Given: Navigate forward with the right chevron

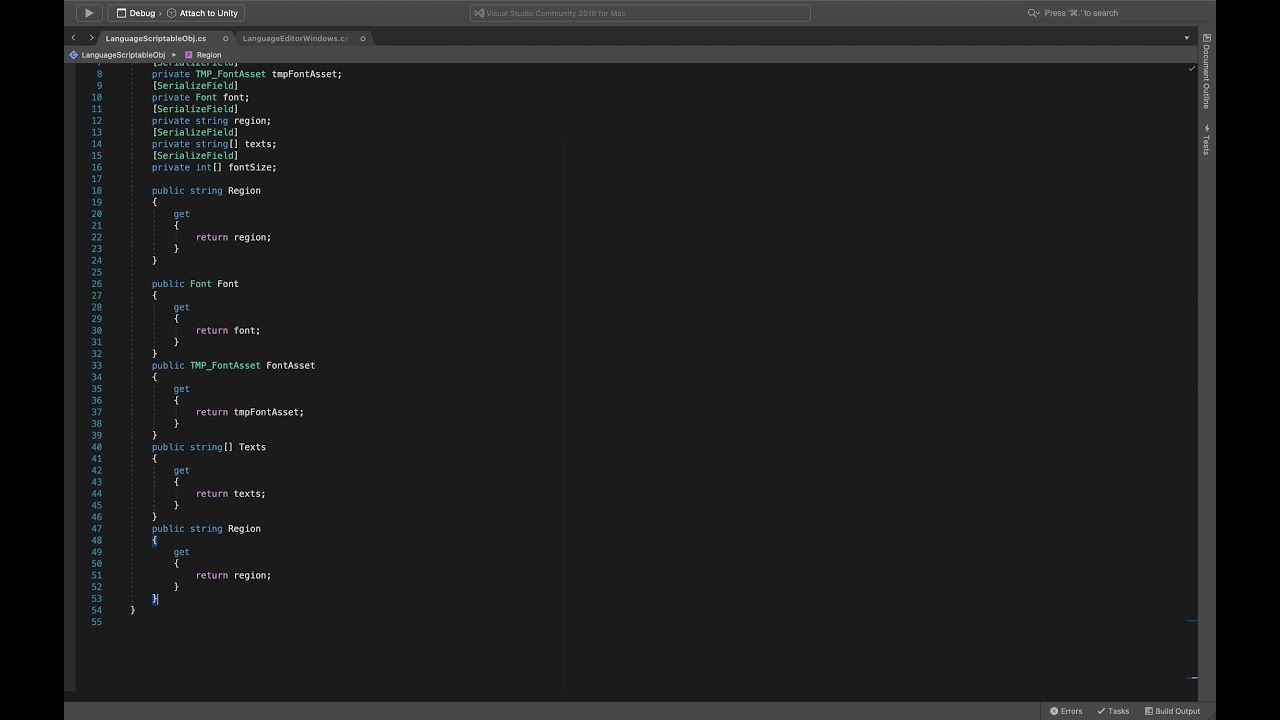Looking at the screenshot, I should coord(91,38).
